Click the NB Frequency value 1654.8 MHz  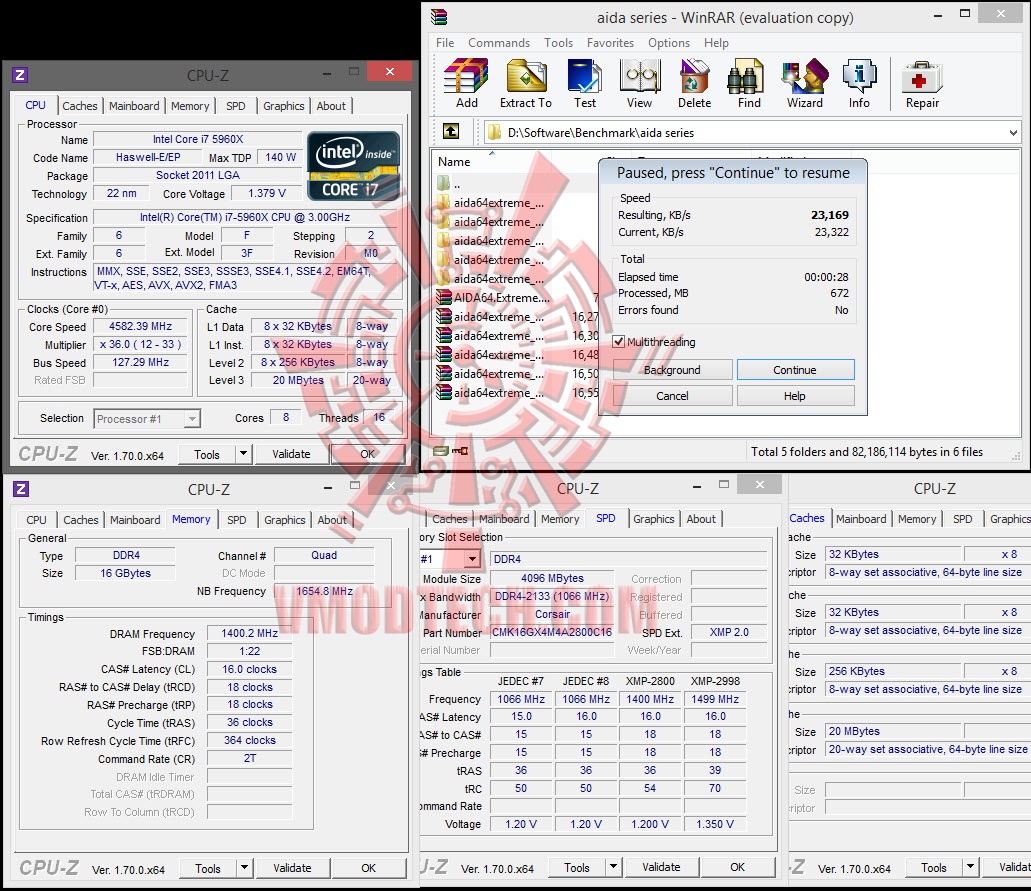pyautogui.click(x=324, y=591)
